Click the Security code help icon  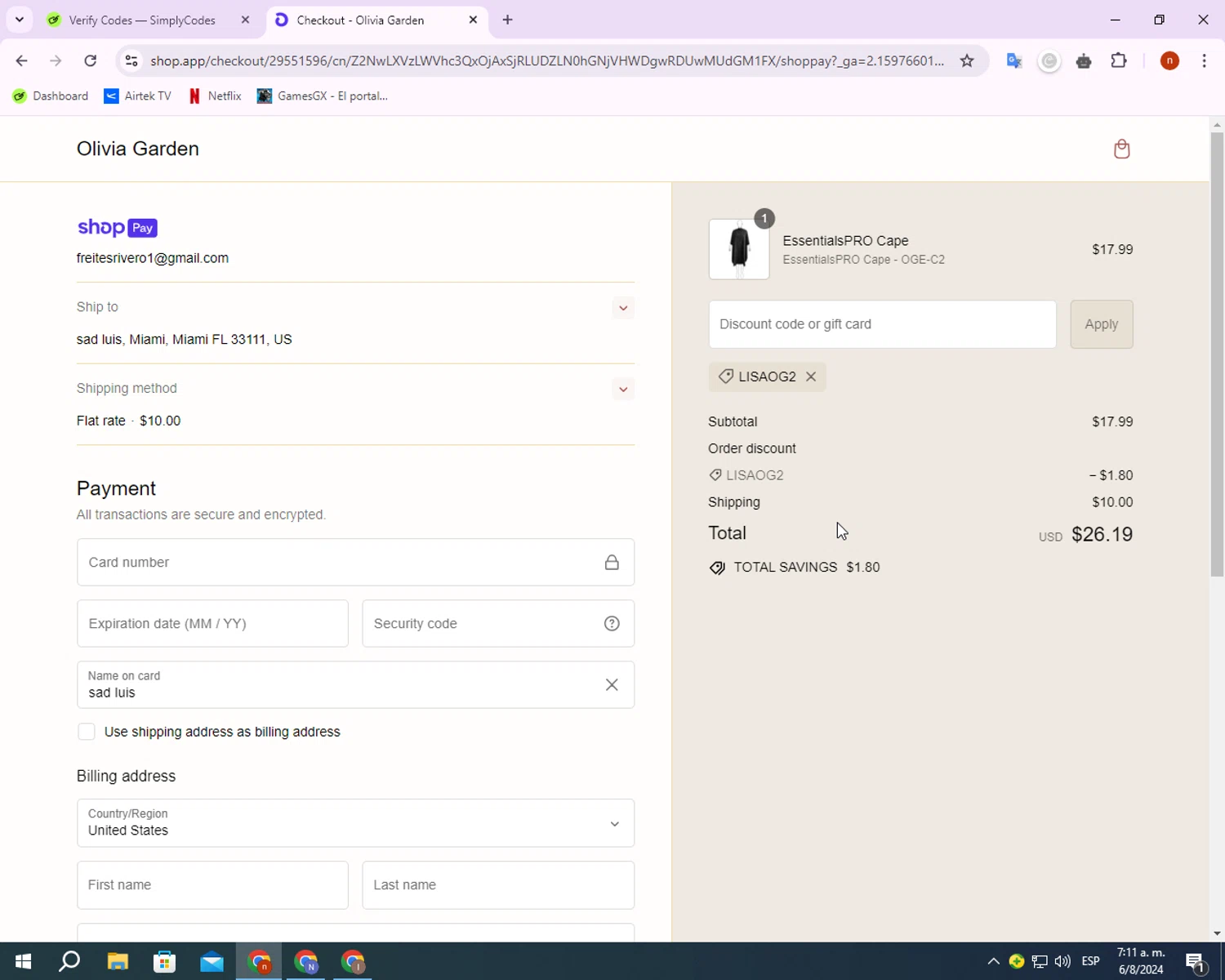click(612, 624)
